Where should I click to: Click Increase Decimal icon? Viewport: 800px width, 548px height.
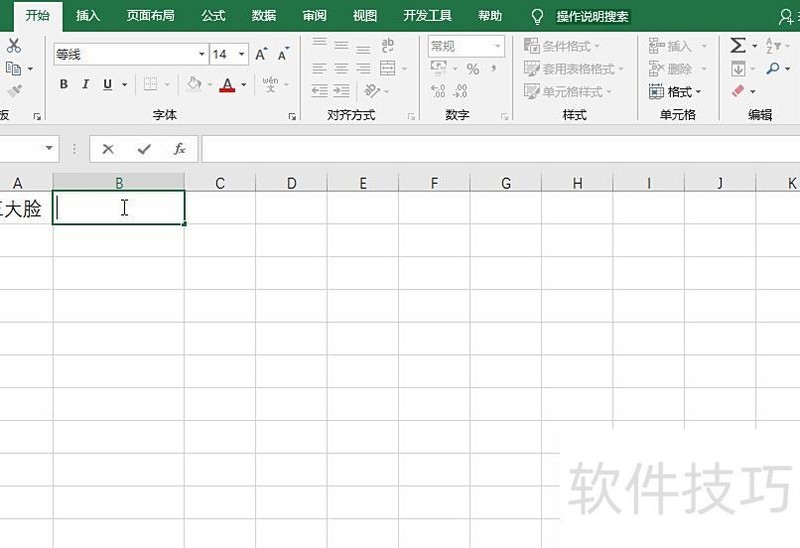[438, 91]
